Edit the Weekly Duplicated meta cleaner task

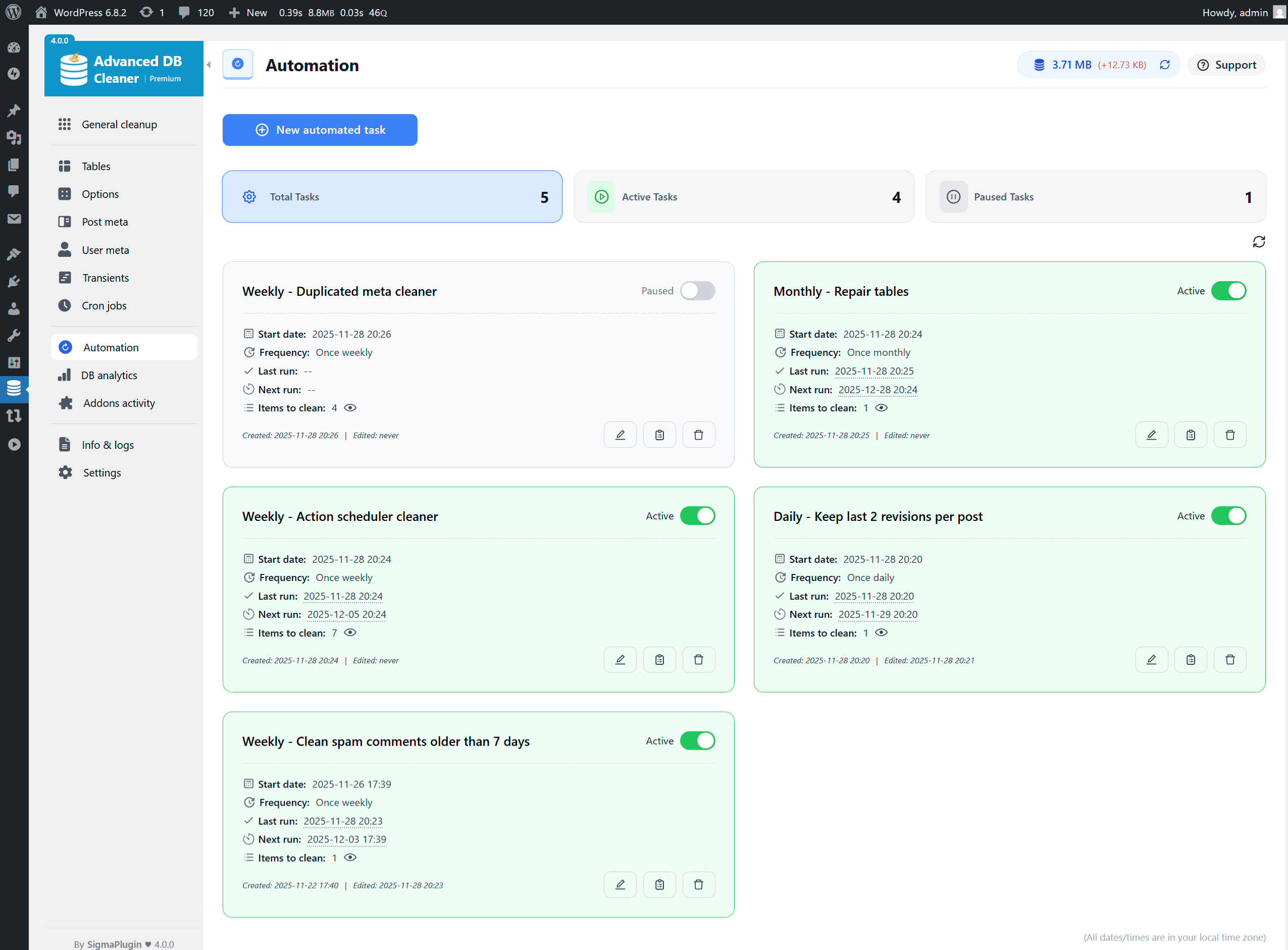(620, 434)
